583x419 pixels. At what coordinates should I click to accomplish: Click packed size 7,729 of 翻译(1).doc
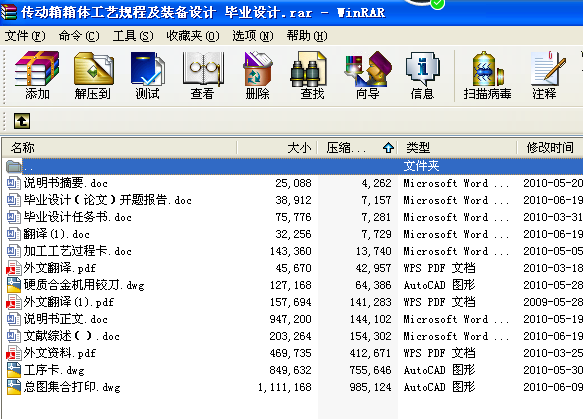(x=377, y=234)
